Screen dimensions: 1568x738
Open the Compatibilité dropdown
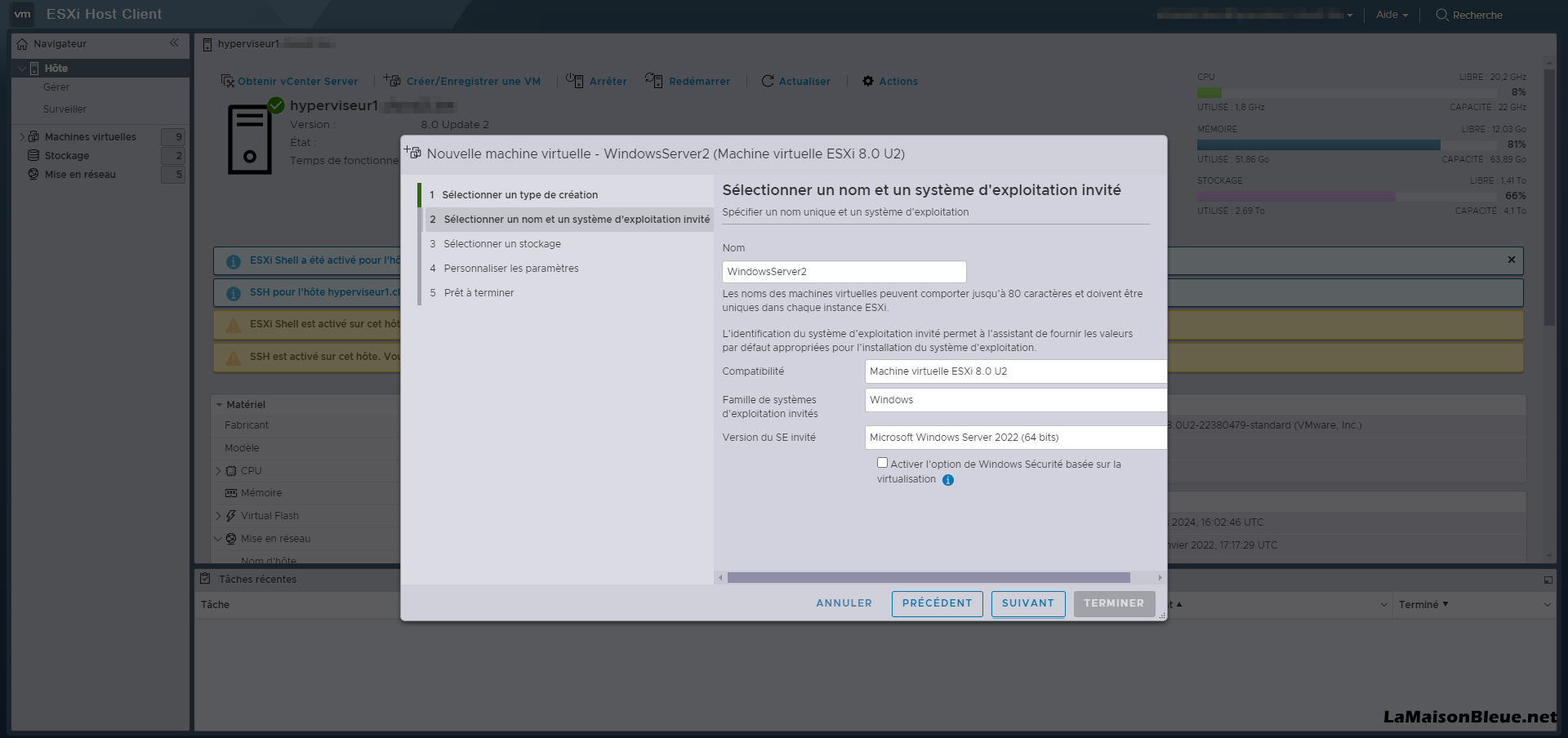(x=1015, y=371)
